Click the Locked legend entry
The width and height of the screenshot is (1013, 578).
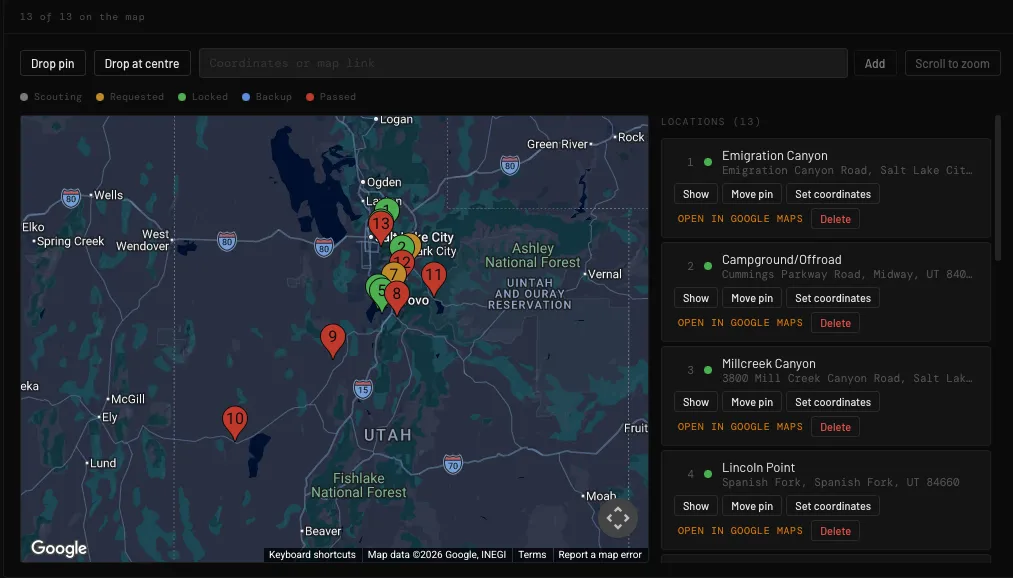click(203, 97)
